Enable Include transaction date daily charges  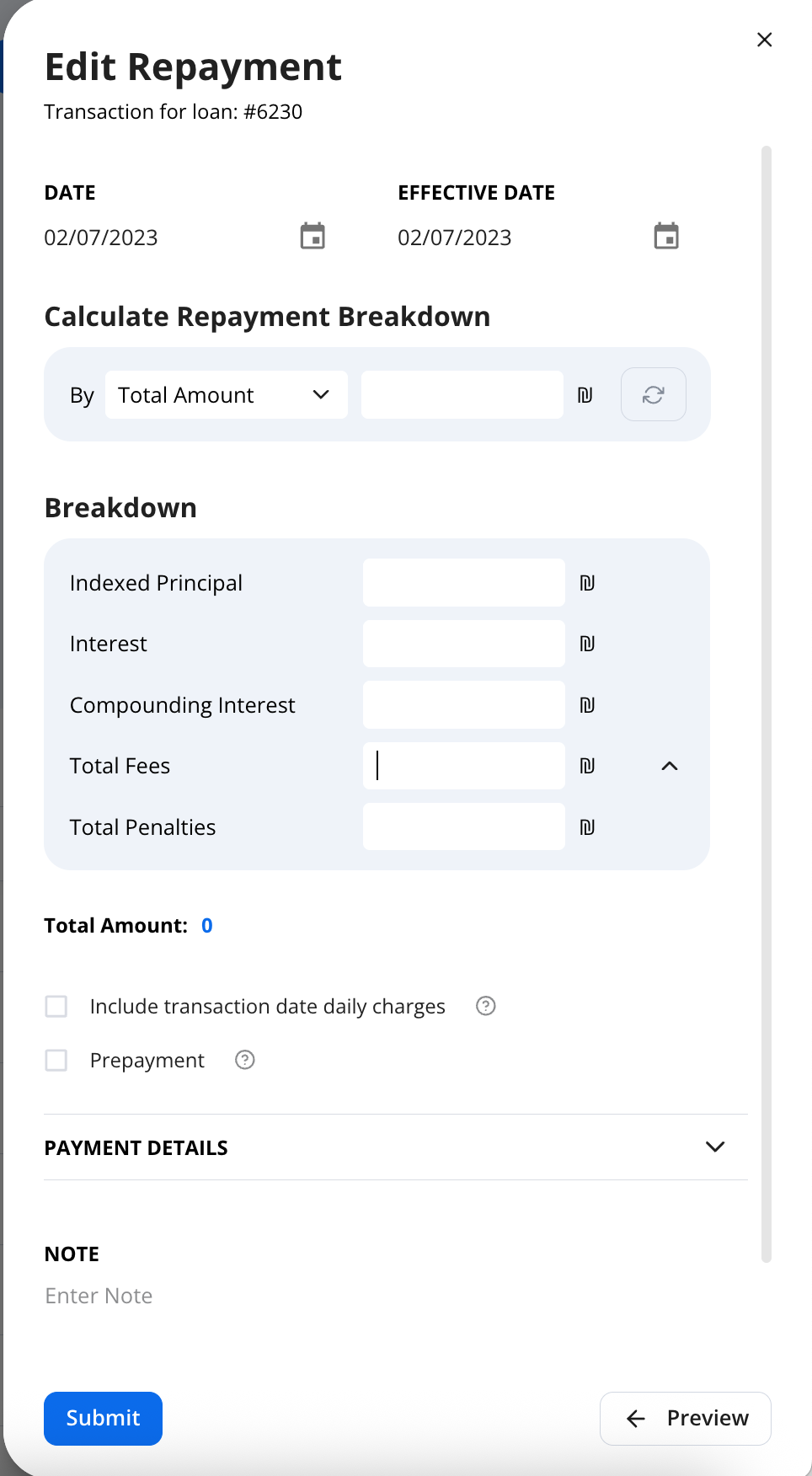point(56,1006)
